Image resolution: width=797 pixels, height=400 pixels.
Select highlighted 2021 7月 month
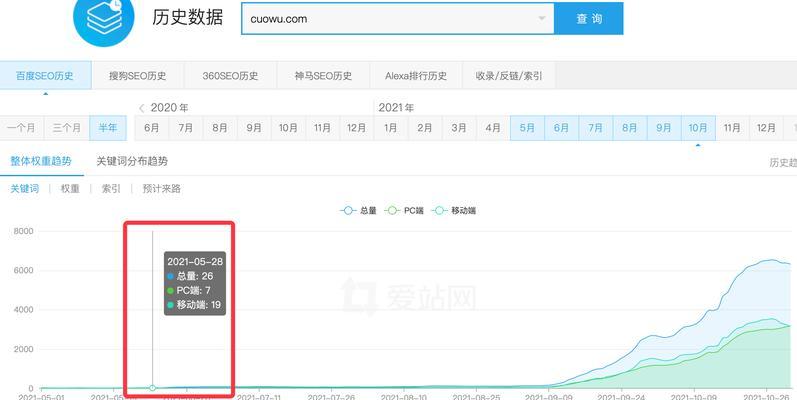click(x=595, y=128)
